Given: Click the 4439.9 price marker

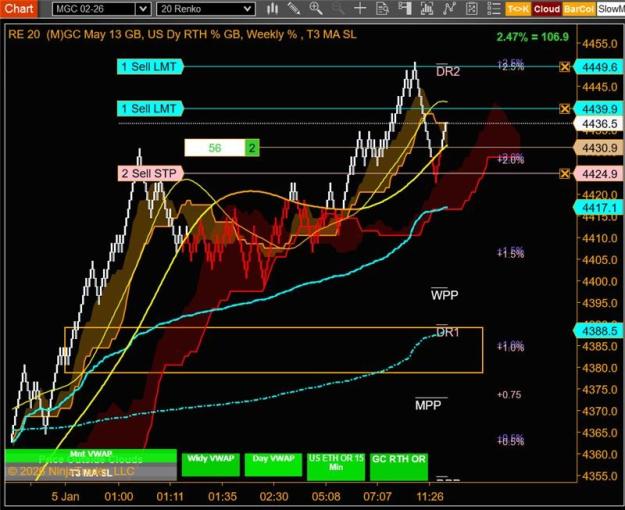Looking at the screenshot, I should point(599,108).
